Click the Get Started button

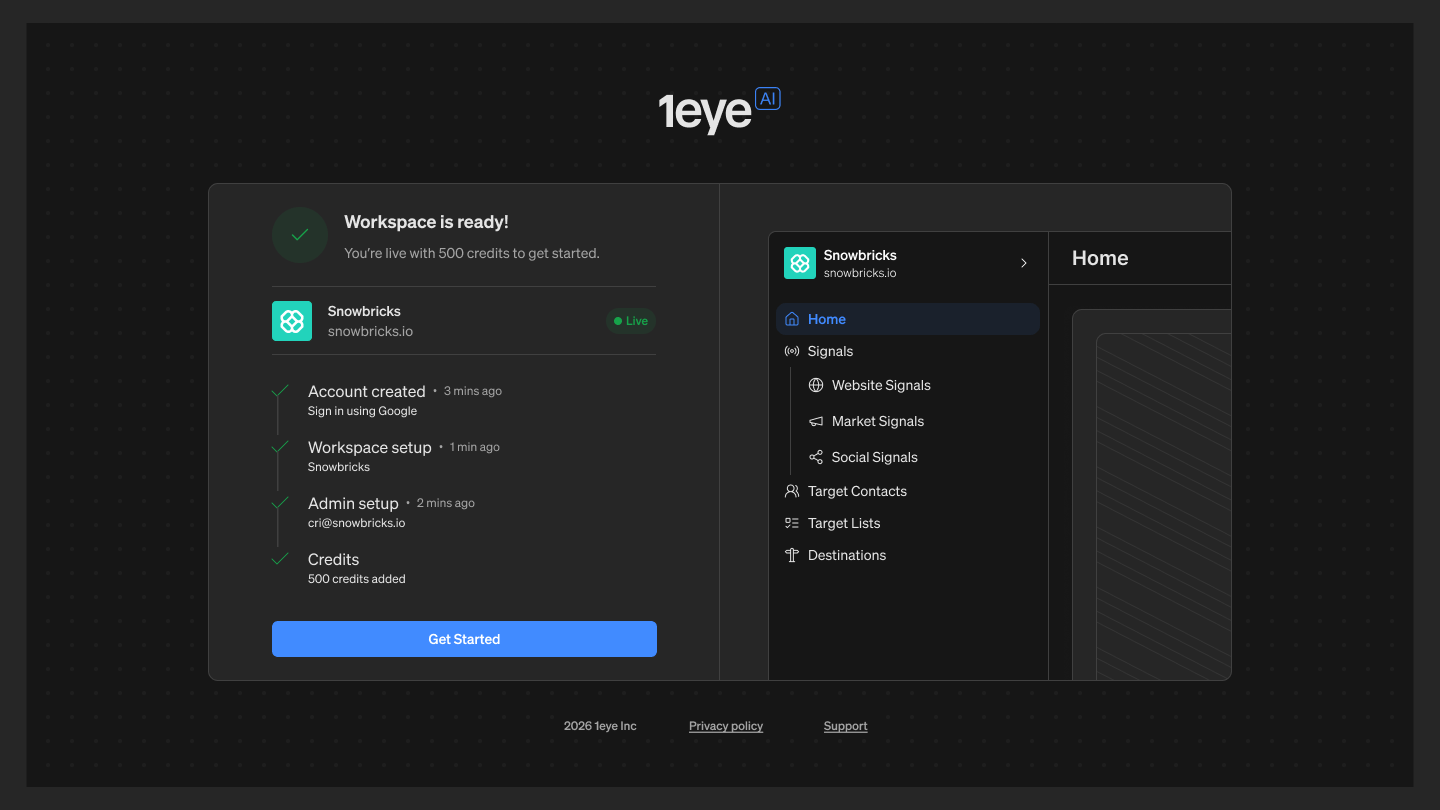click(464, 639)
